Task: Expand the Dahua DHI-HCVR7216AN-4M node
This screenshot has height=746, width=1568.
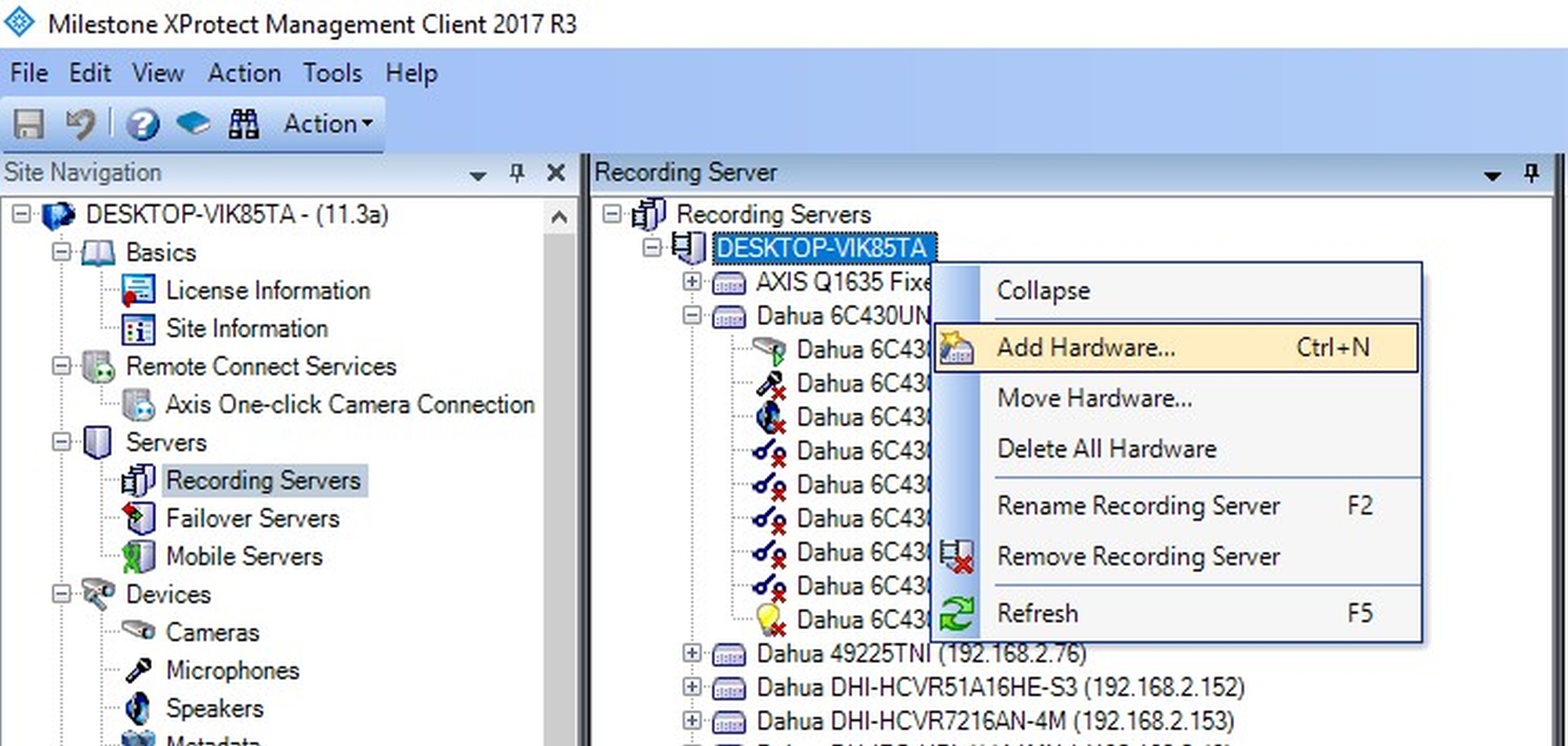Action: 691,720
